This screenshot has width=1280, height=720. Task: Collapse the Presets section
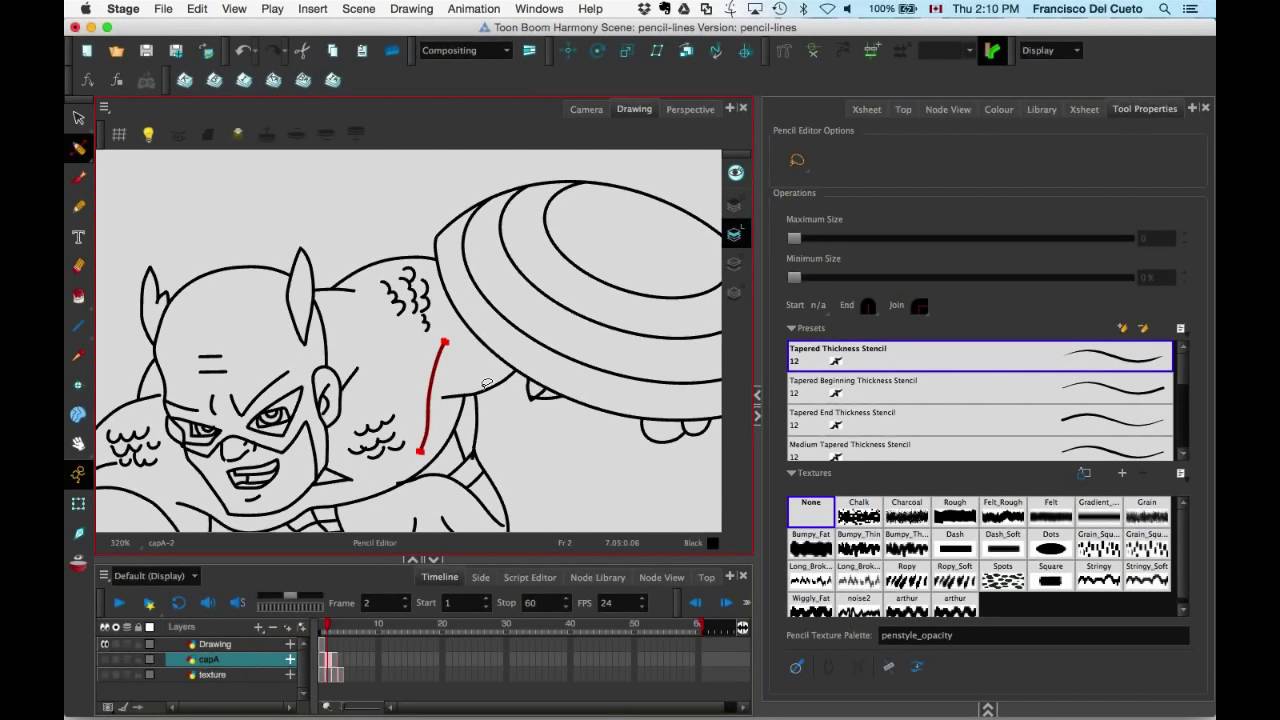click(791, 328)
